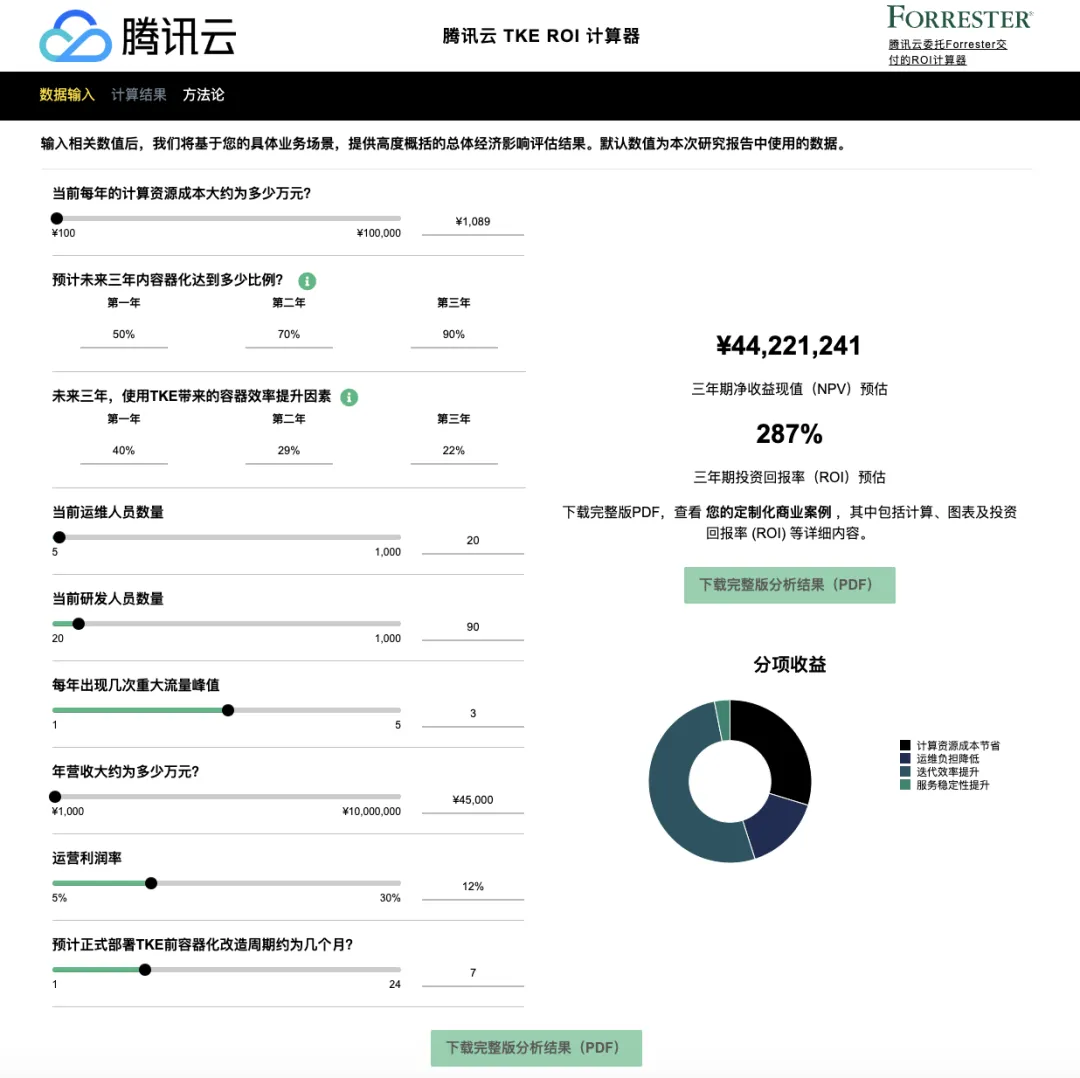Select the 数据输入 tab
The width and height of the screenshot is (1080, 1078).
pos(66,95)
